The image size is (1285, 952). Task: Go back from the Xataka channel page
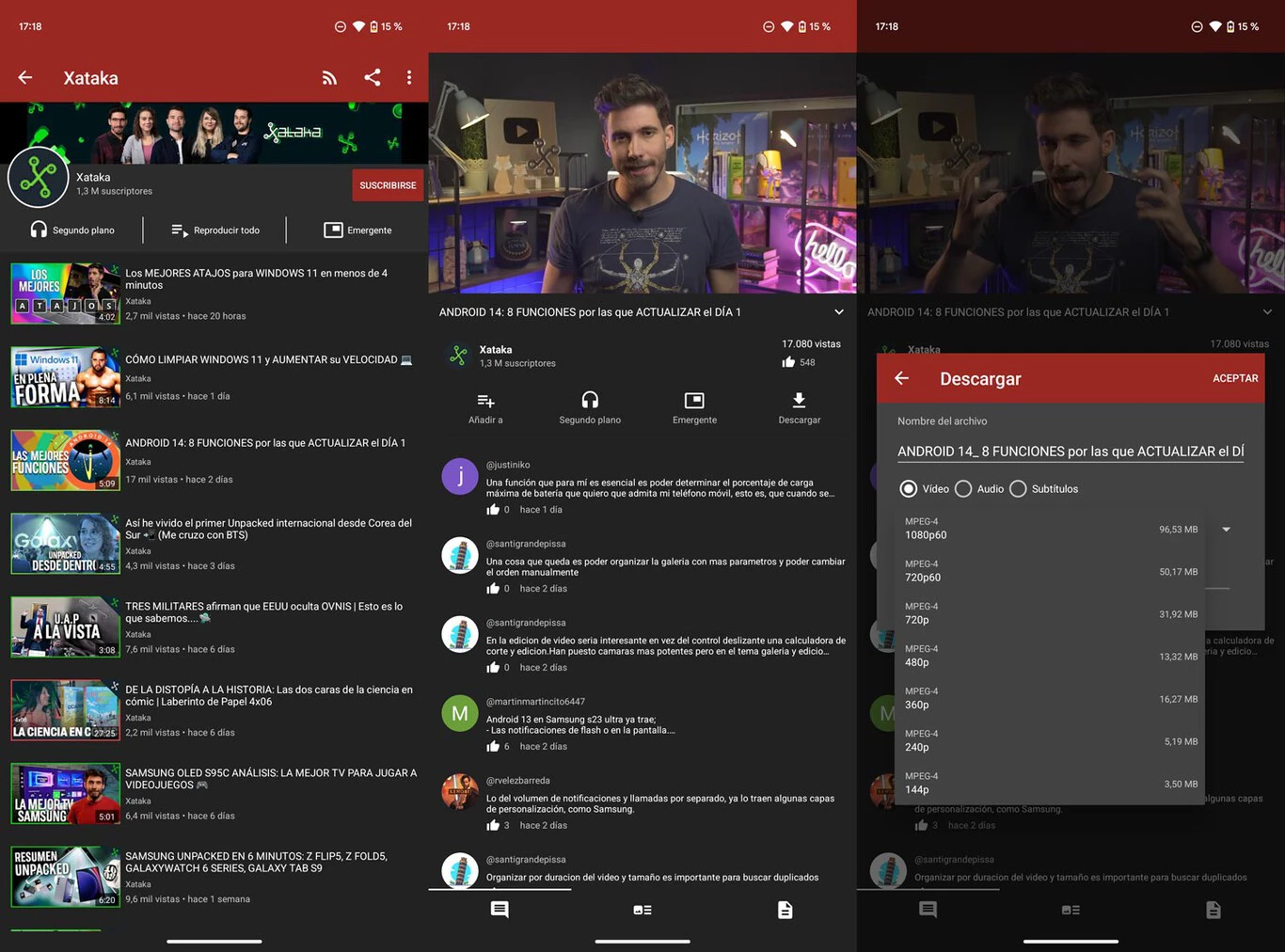click(25, 78)
